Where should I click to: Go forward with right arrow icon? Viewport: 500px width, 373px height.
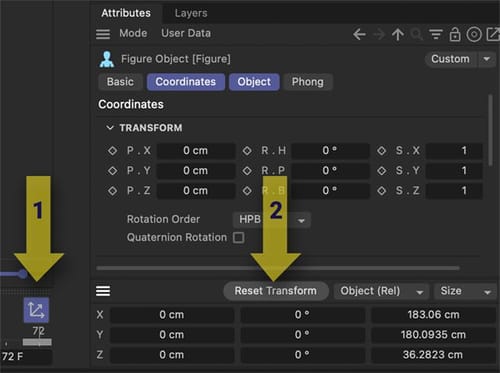click(379, 34)
